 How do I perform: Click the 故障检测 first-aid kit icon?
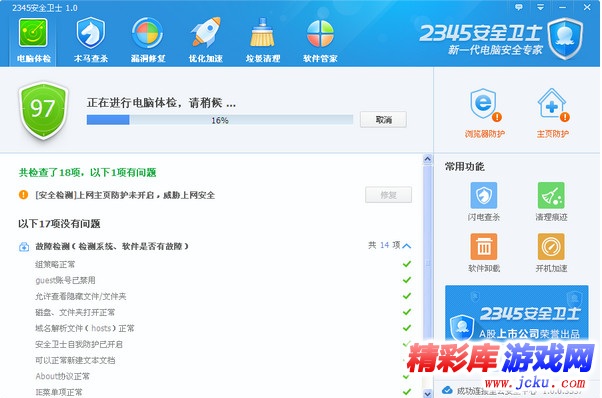[x=24, y=246]
